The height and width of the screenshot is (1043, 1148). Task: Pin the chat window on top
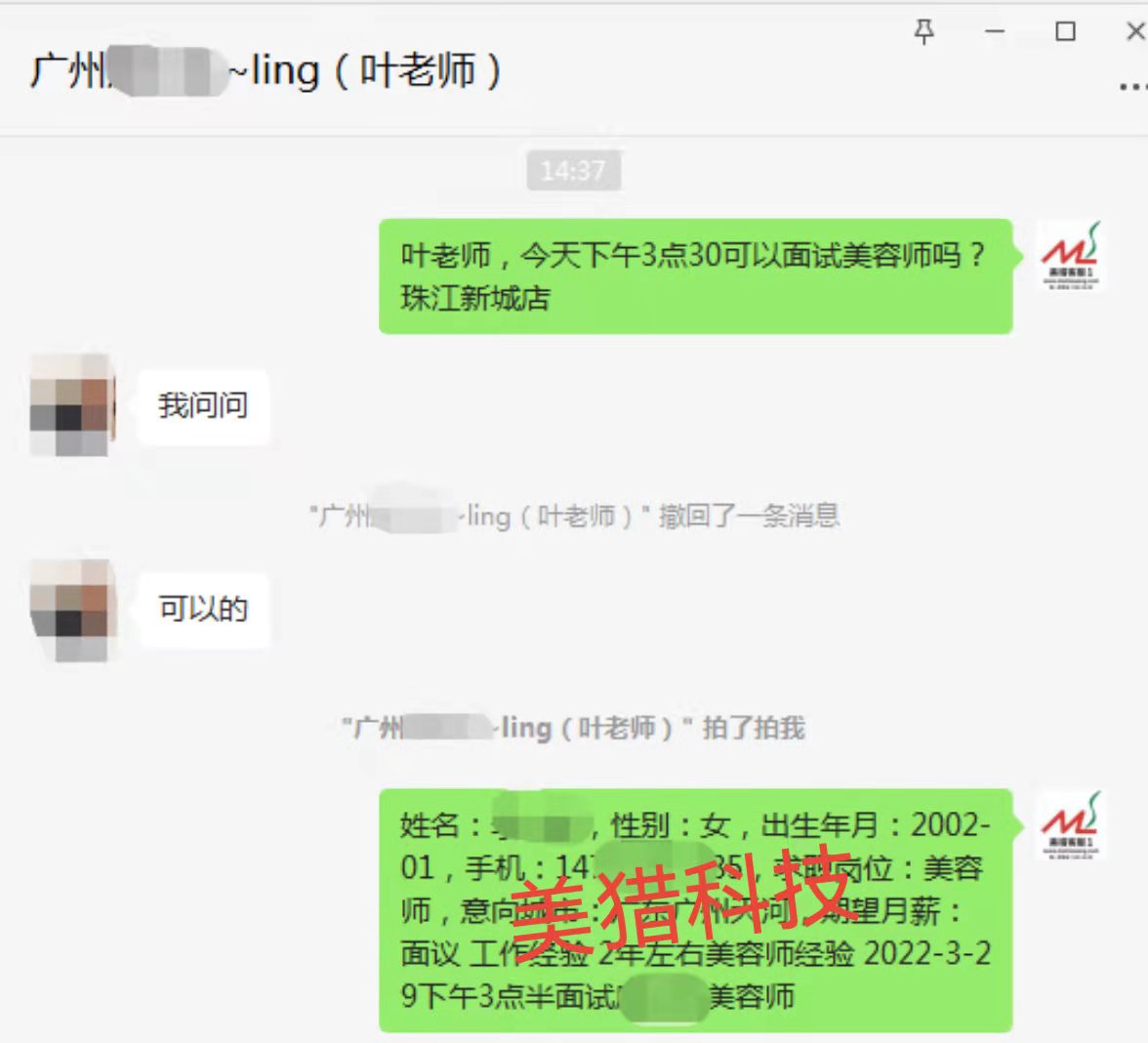coord(923,31)
